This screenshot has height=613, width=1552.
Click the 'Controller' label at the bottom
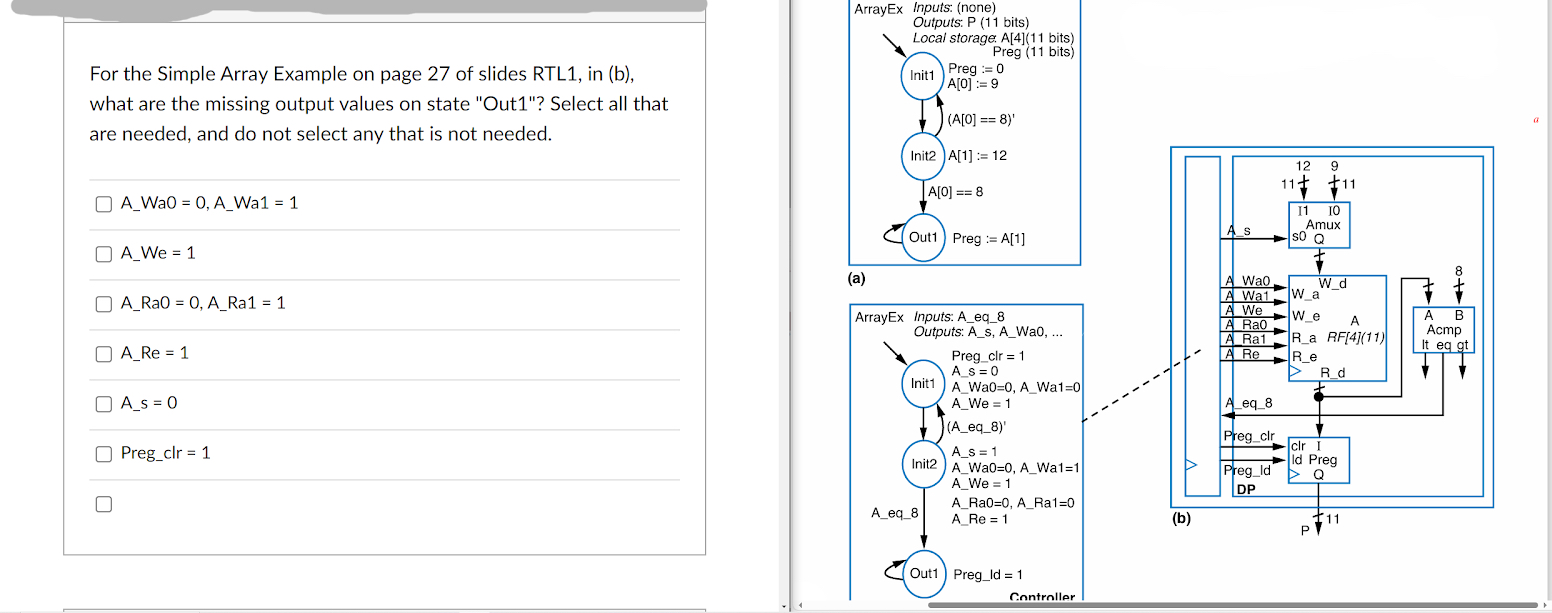[1042, 598]
